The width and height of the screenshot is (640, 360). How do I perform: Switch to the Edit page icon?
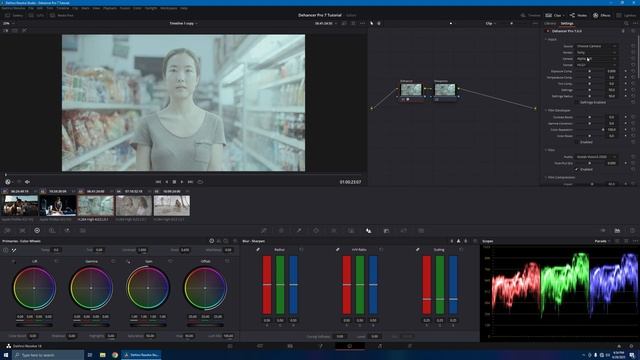290,346
